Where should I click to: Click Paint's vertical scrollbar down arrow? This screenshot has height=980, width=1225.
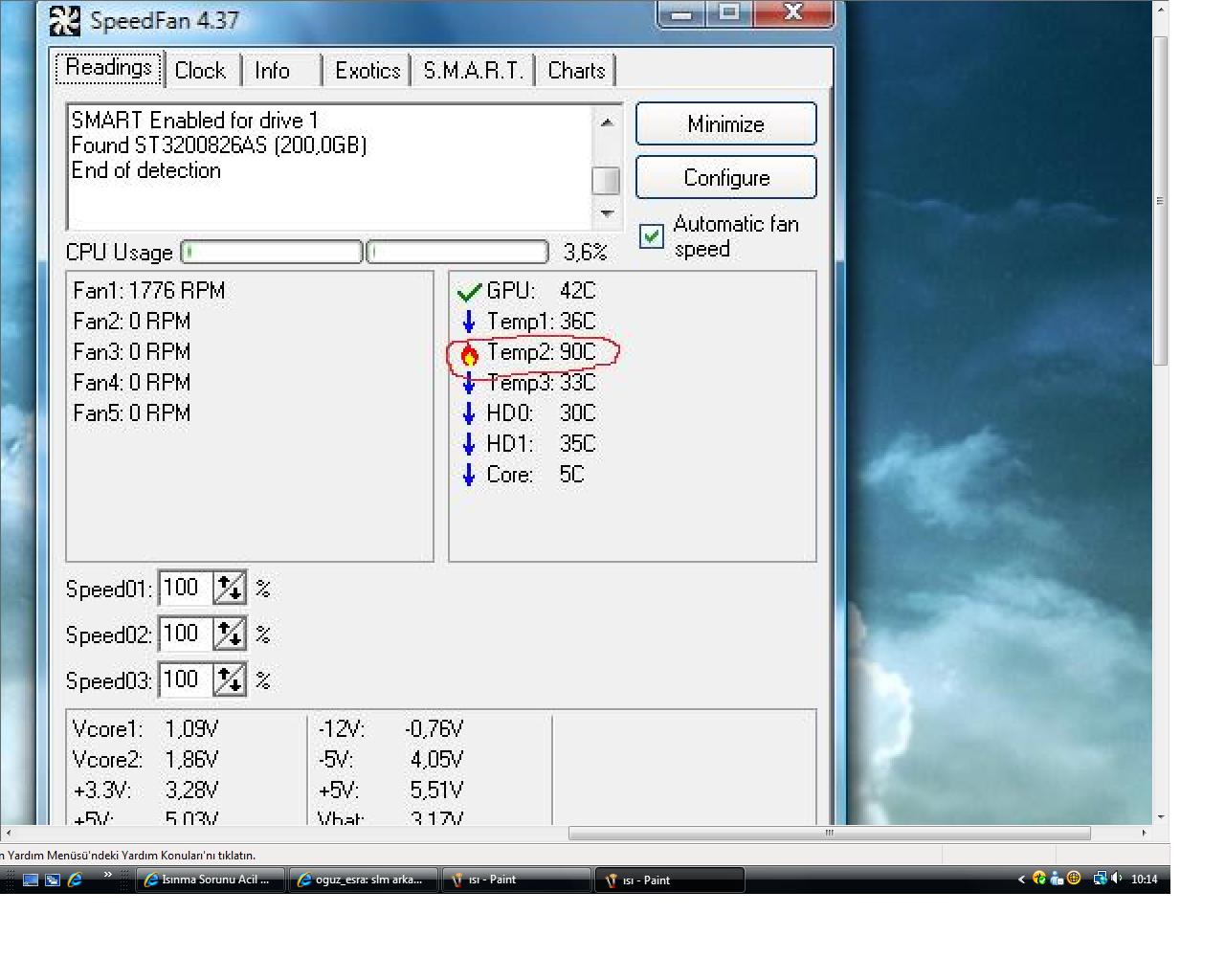point(1161,817)
